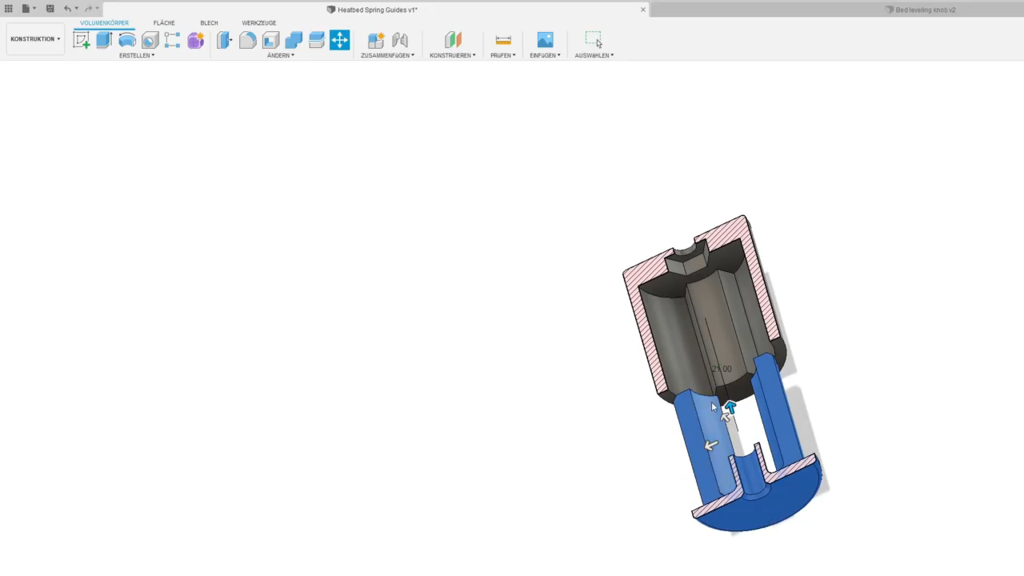This screenshot has height=576, width=1024.
Task: Select the Create Form tool
Action: [x=195, y=40]
